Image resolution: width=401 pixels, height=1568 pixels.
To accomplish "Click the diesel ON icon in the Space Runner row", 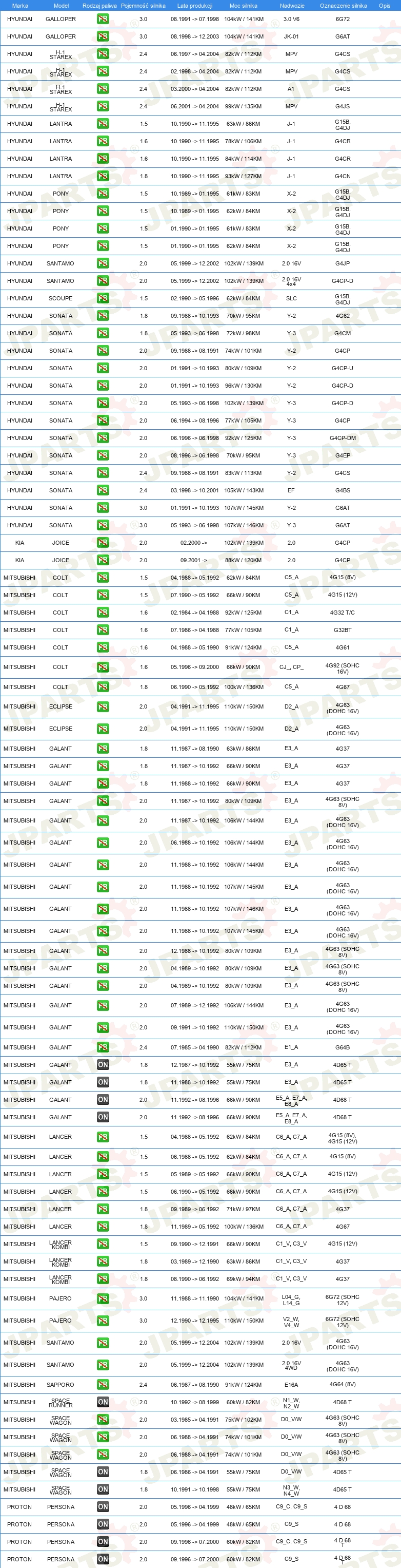I will click(103, 1402).
